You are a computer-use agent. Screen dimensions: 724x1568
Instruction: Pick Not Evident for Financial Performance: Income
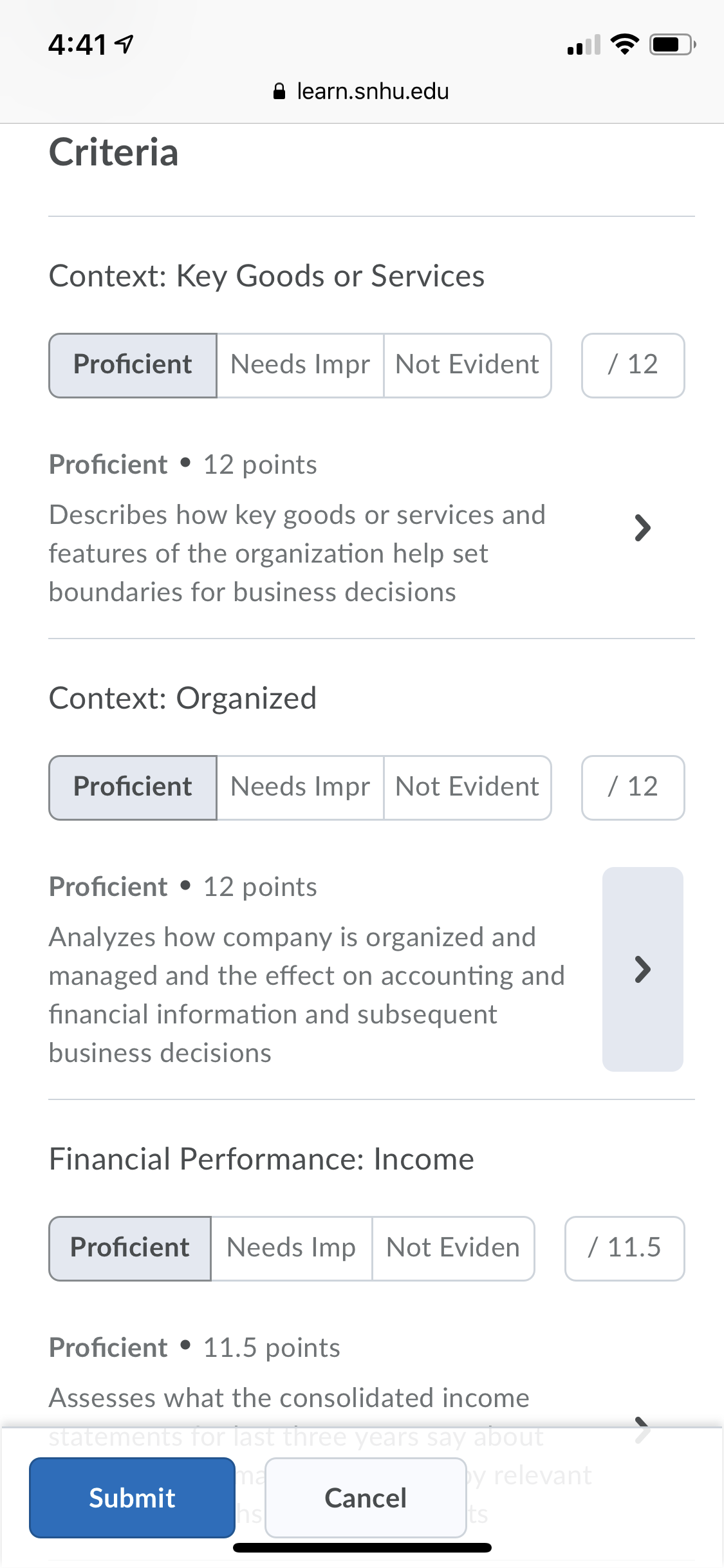[454, 1249]
